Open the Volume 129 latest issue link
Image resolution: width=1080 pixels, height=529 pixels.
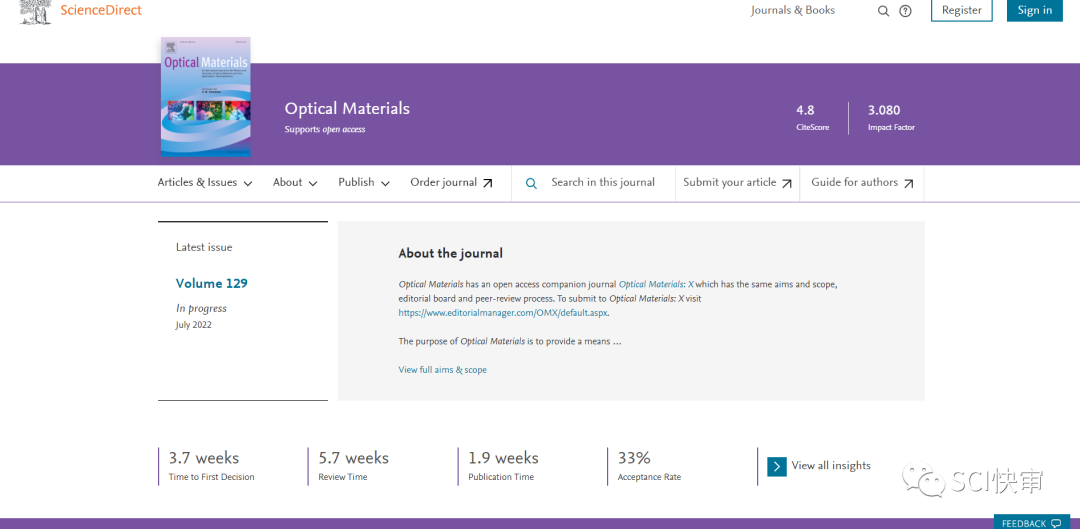click(x=212, y=284)
